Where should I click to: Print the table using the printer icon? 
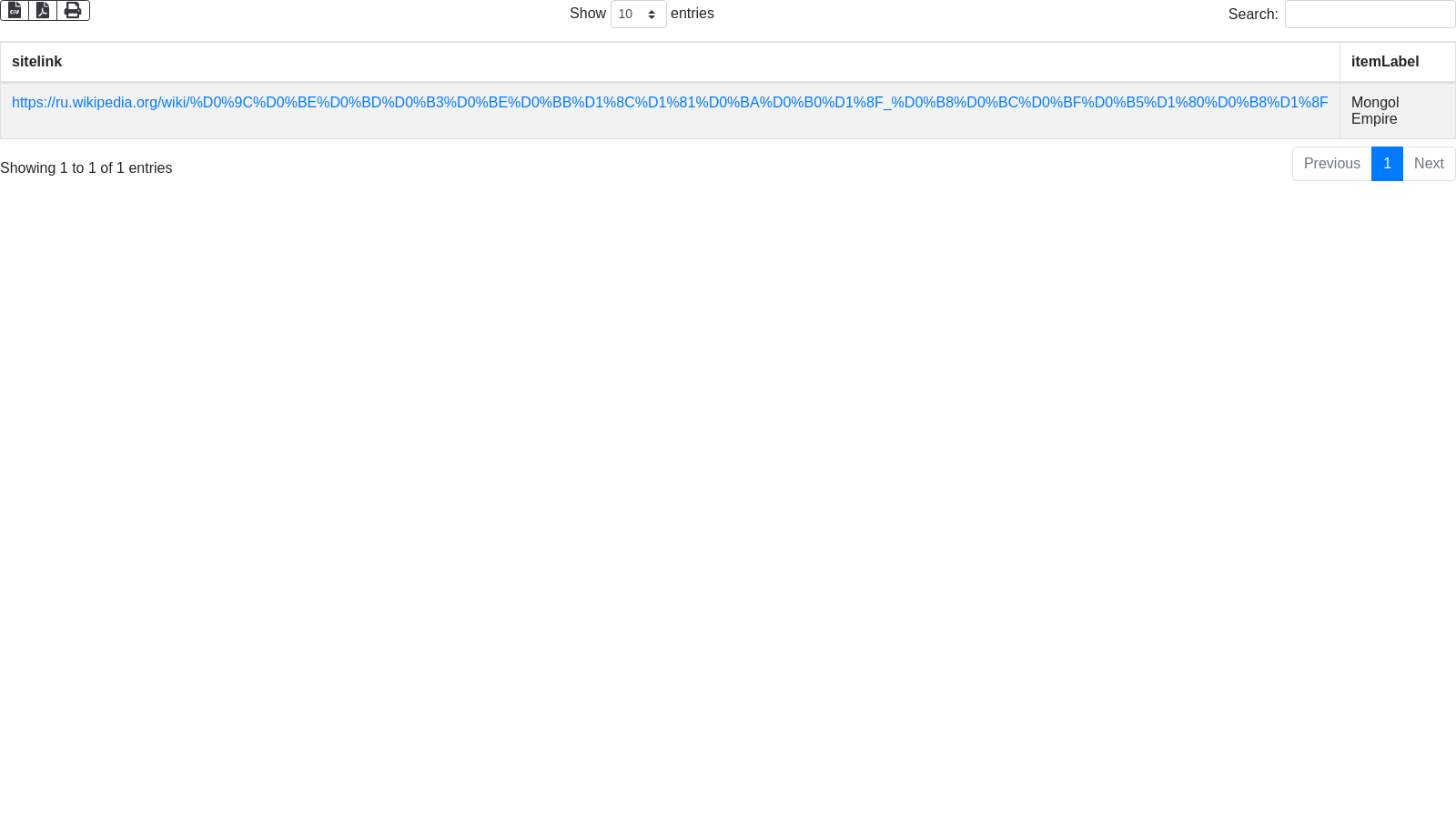[73, 10]
